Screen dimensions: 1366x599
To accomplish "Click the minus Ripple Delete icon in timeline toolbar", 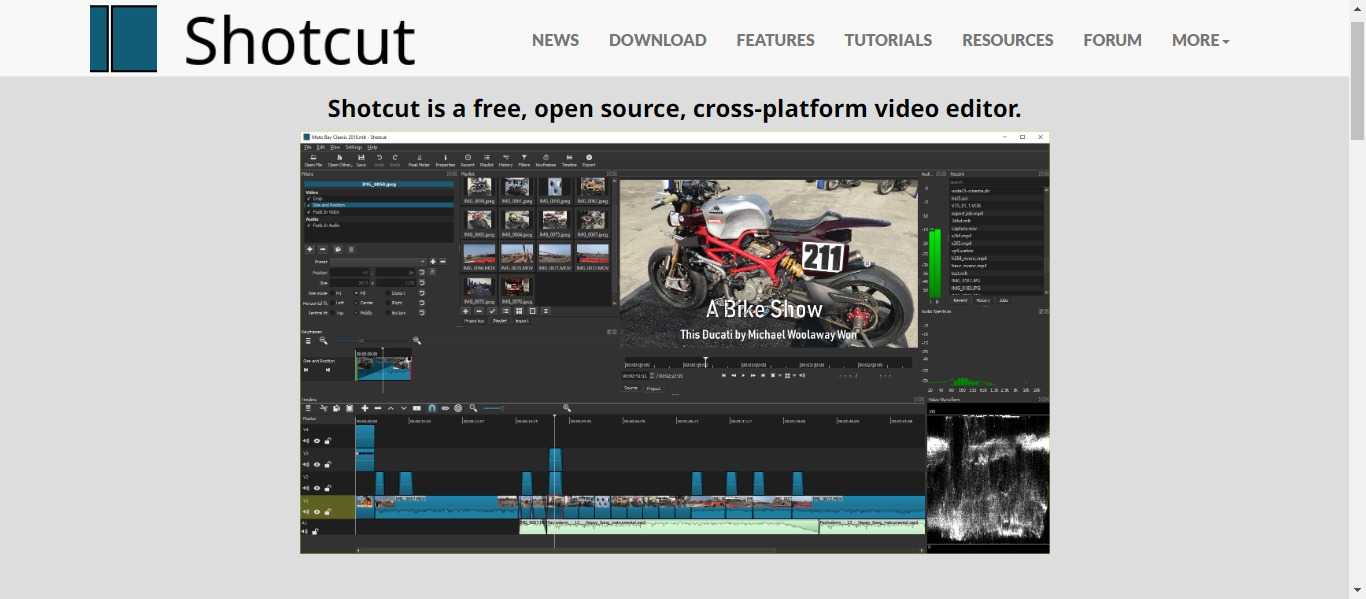I will pyautogui.click(x=377, y=408).
